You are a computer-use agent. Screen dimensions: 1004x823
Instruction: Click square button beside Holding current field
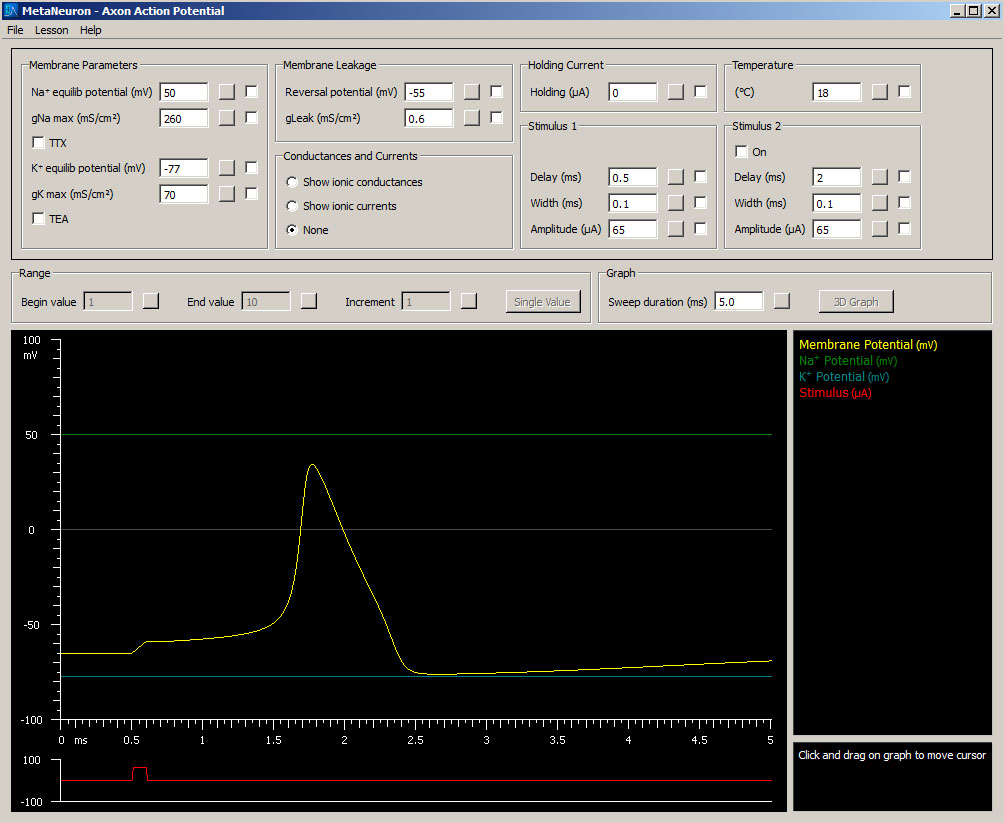(x=676, y=92)
